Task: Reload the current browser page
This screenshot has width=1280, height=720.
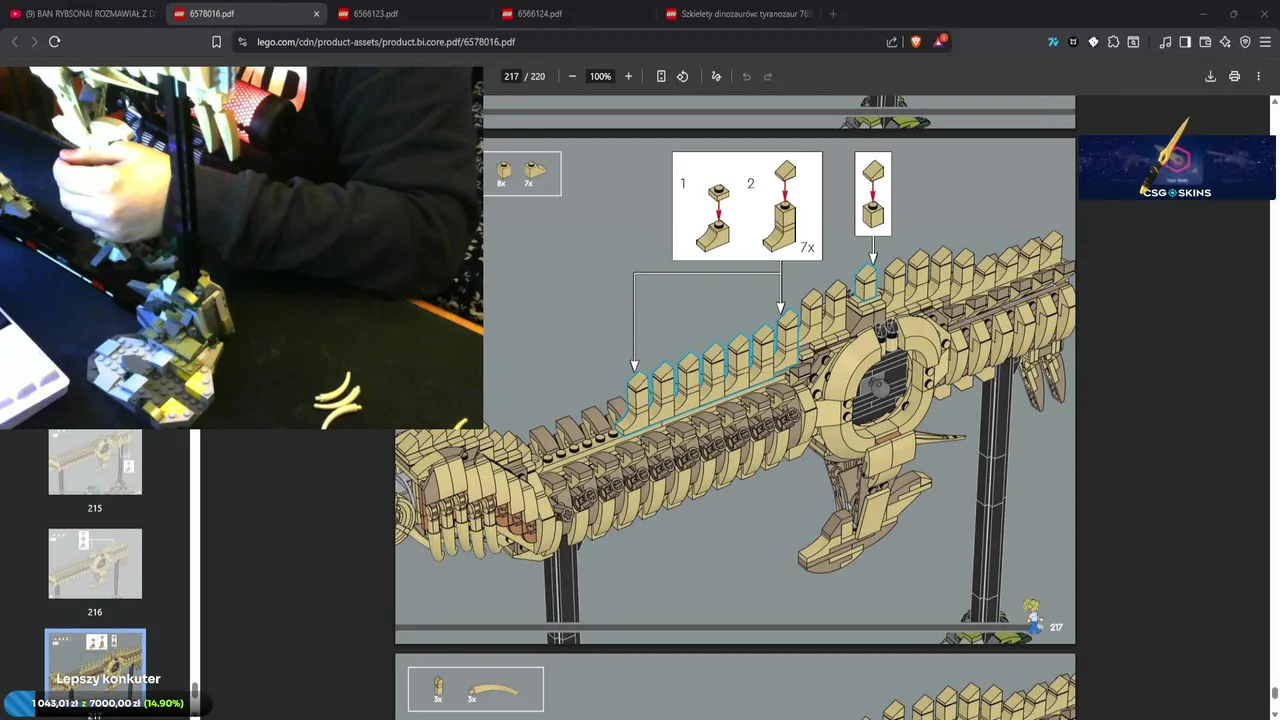Action: click(54, 42)
